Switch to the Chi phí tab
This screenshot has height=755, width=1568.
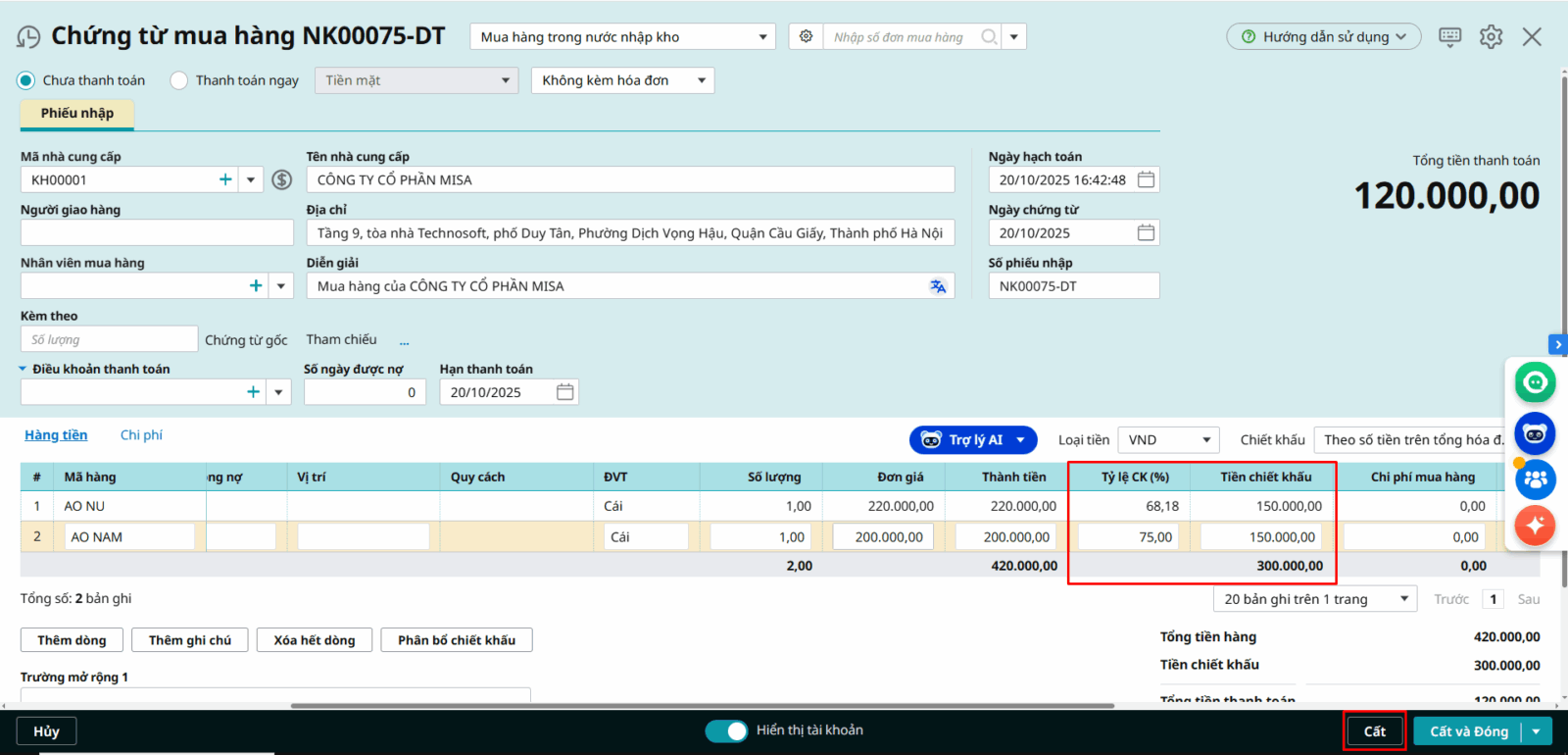pos(141,435)
